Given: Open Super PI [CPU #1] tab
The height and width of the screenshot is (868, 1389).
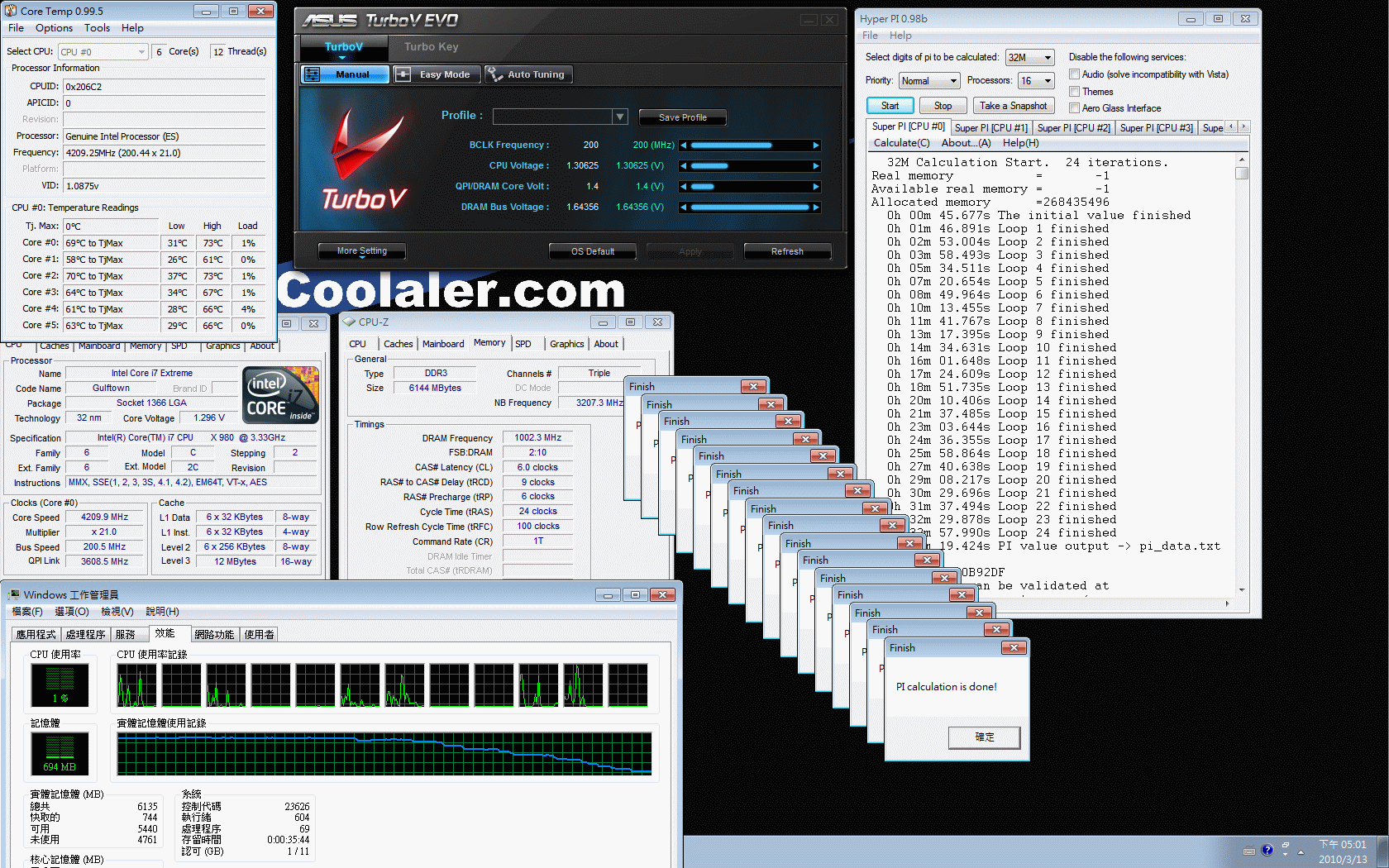Looking at the screenshot, I should pos(990,128).
